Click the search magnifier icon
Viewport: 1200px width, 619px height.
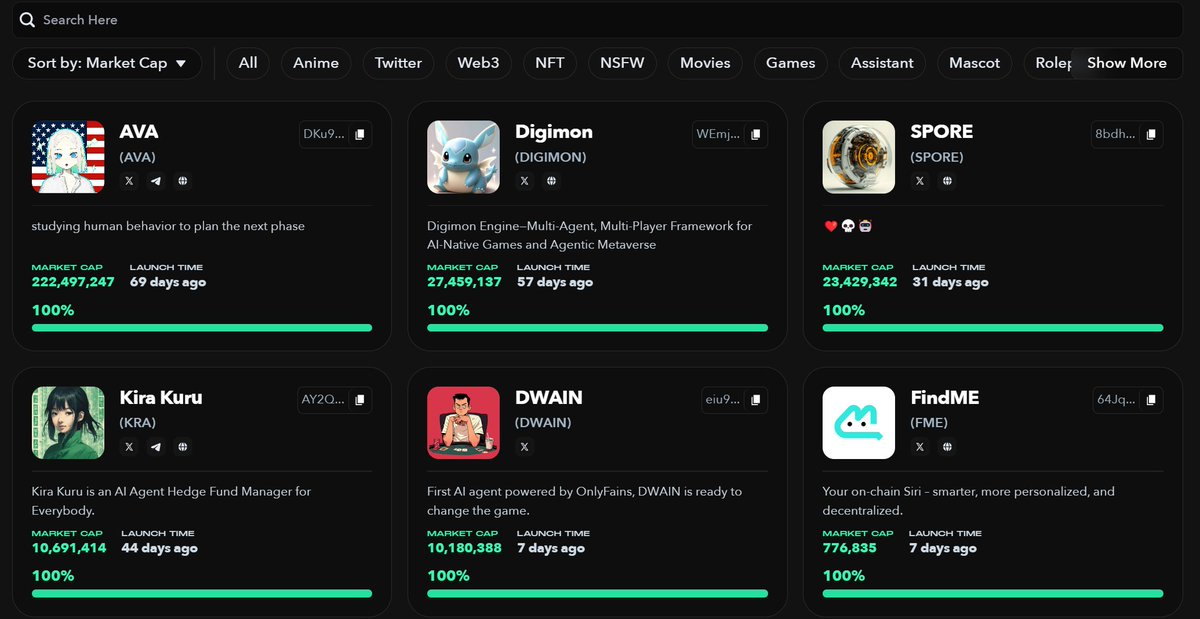tap(27, 20)
